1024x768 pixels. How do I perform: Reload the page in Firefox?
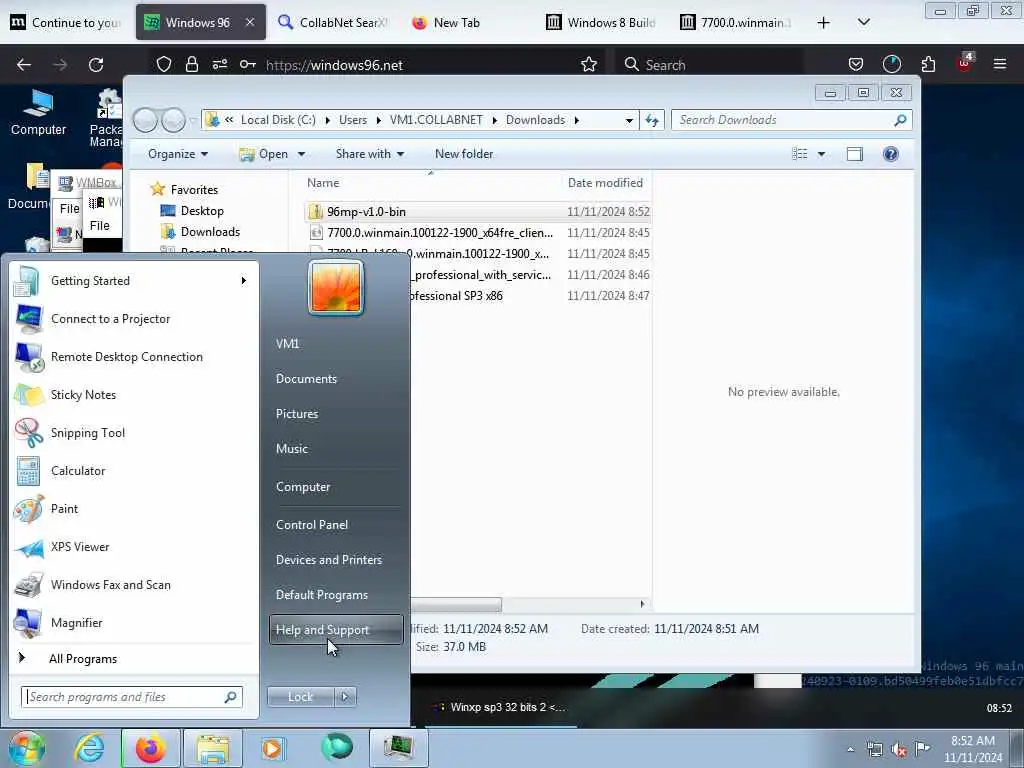(96, 65)
